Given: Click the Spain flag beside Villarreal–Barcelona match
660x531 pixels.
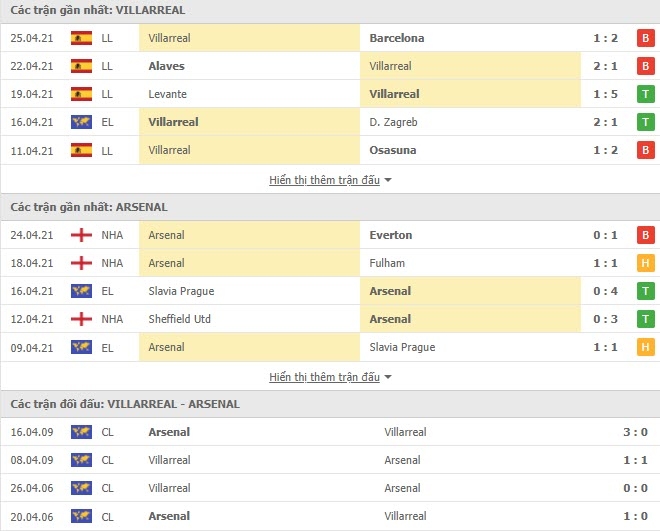Looking at the screenshot, I should tap(81, 38).
